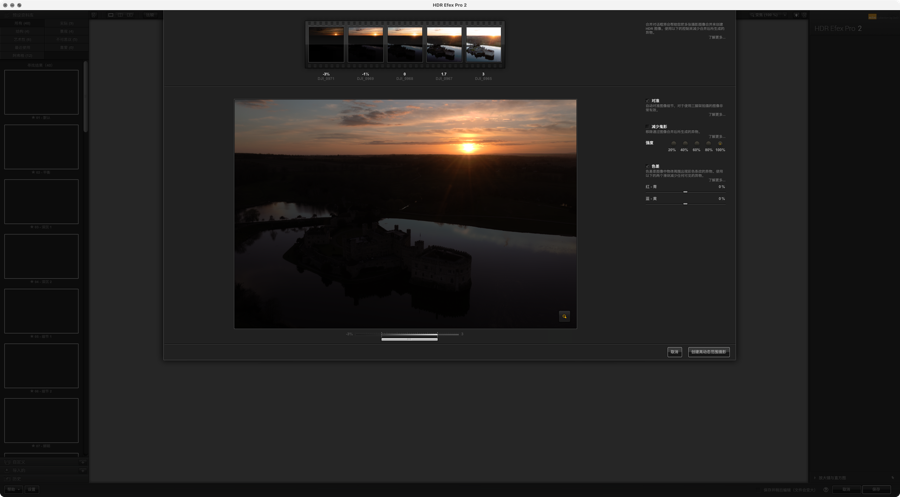
Task: Select the third preset thumbnail in the left panel
Action: tap(41, 201)
